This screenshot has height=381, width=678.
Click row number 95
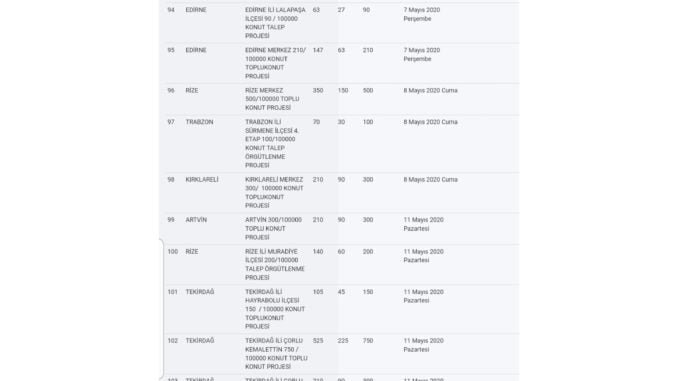pyautogui.click(x=171, y=50)
